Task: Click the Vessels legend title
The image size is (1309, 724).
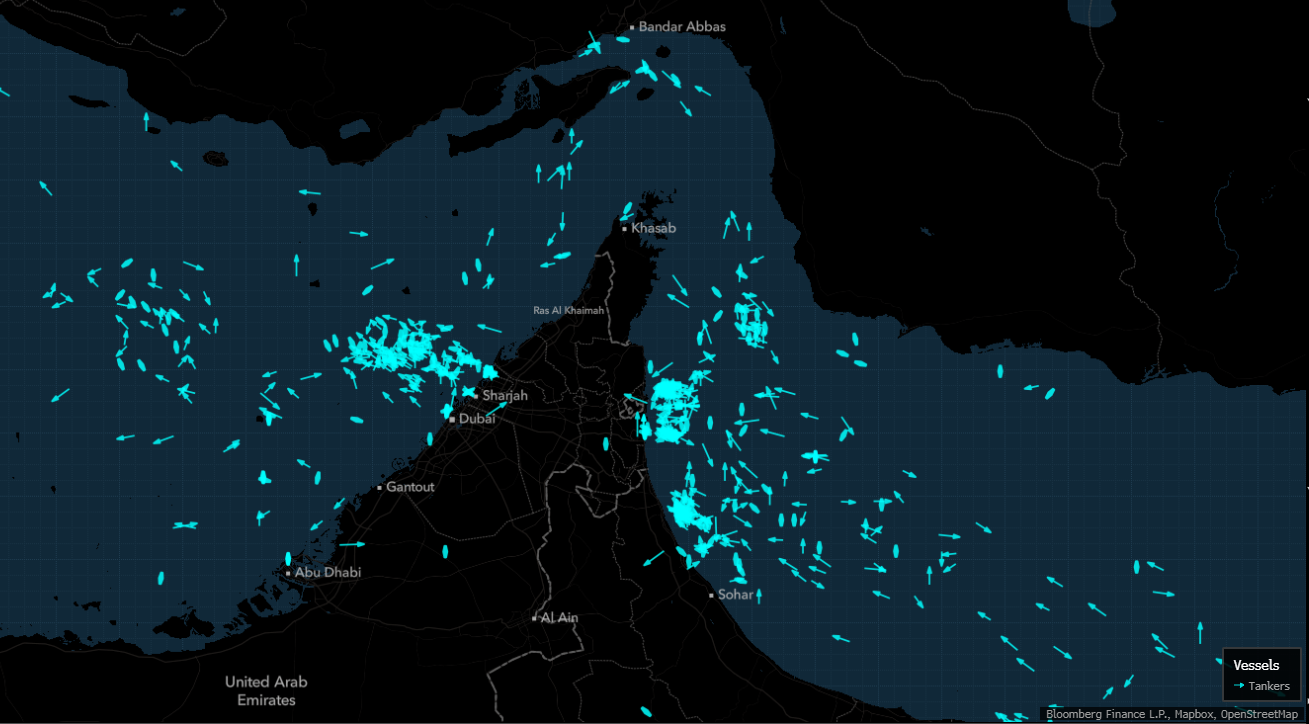Action: [x=1255, y=665]
